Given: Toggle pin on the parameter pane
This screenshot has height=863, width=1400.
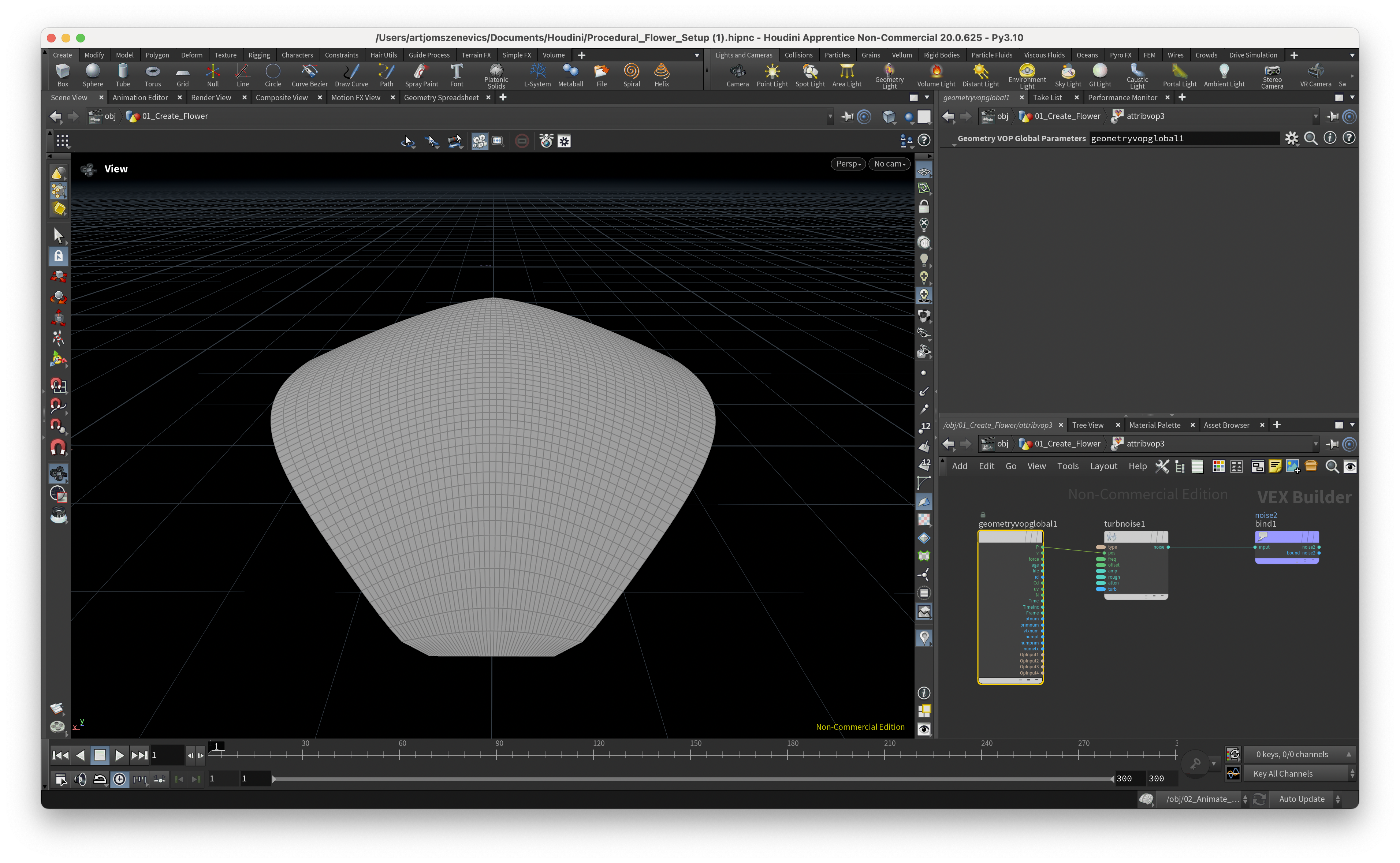Looking at the screenshot, I should tap(1332, 116).
